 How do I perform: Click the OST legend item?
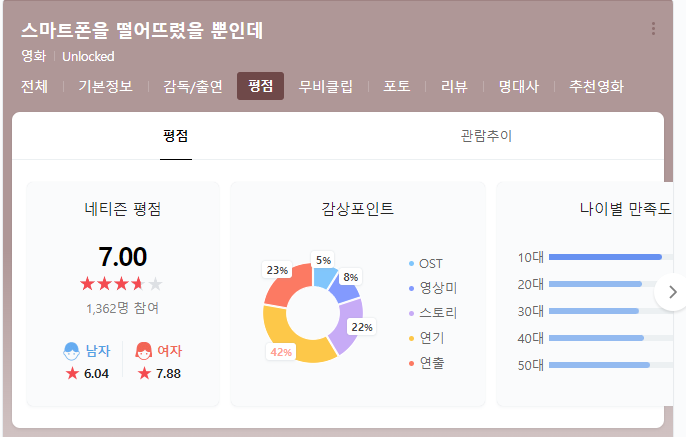(x=426, y=264)
